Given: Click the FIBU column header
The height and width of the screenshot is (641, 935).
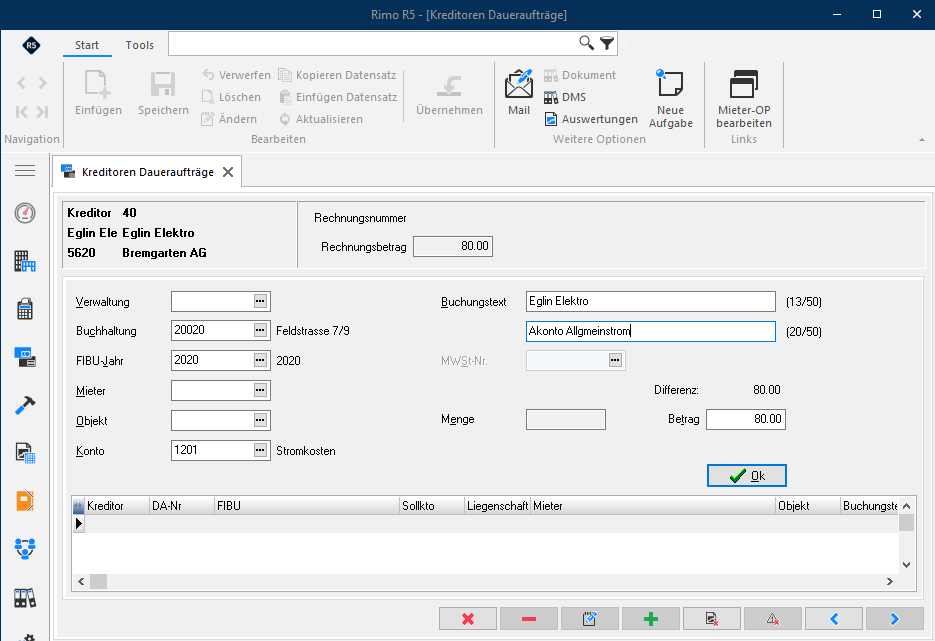Looking at the screenshot, I should [x=306, y=506].
